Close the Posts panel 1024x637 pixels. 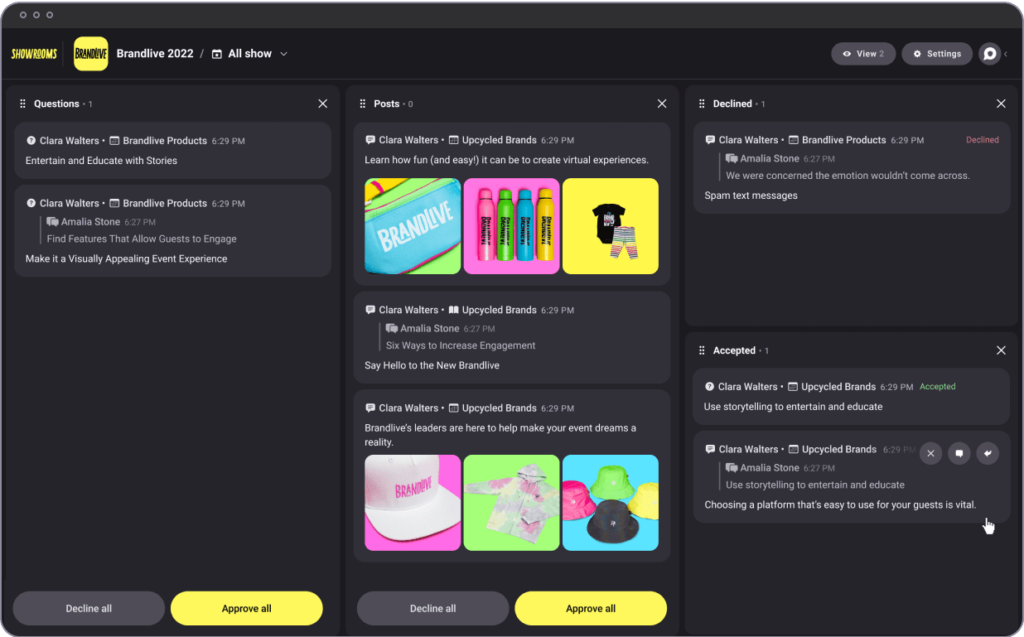[x=662, y=104]
